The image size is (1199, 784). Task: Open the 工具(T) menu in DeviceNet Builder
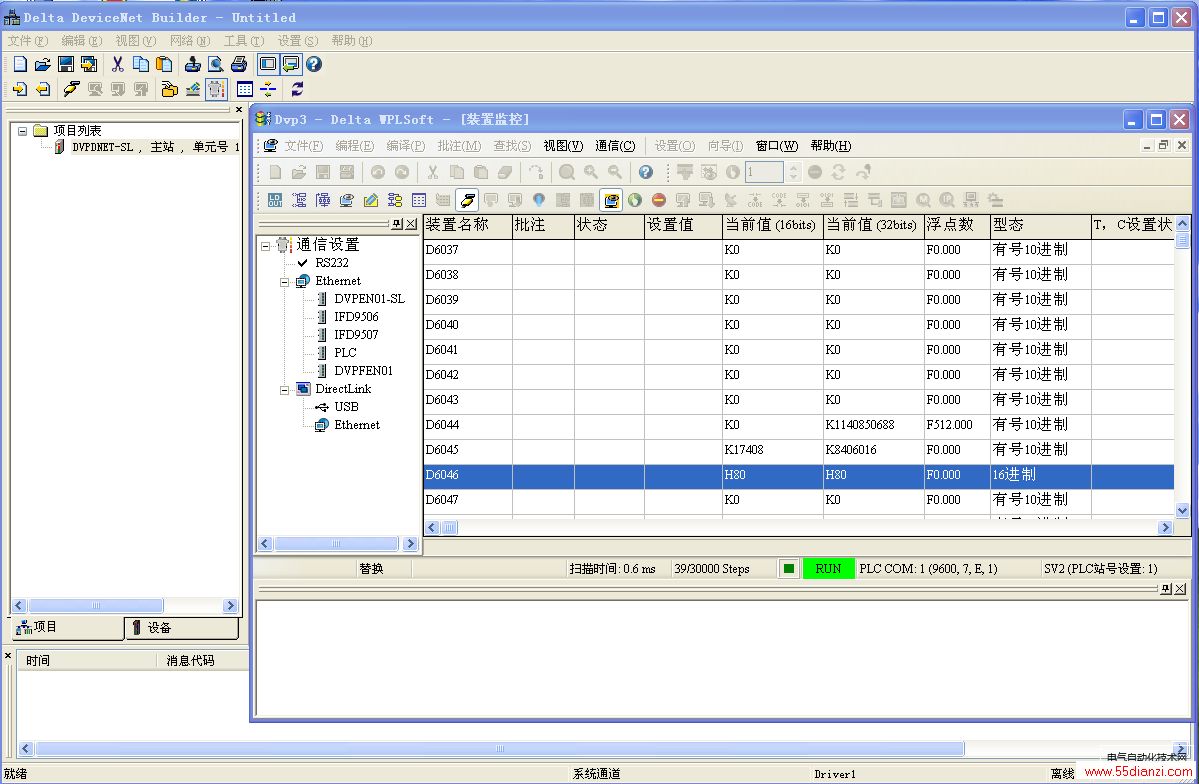[244, 41]
